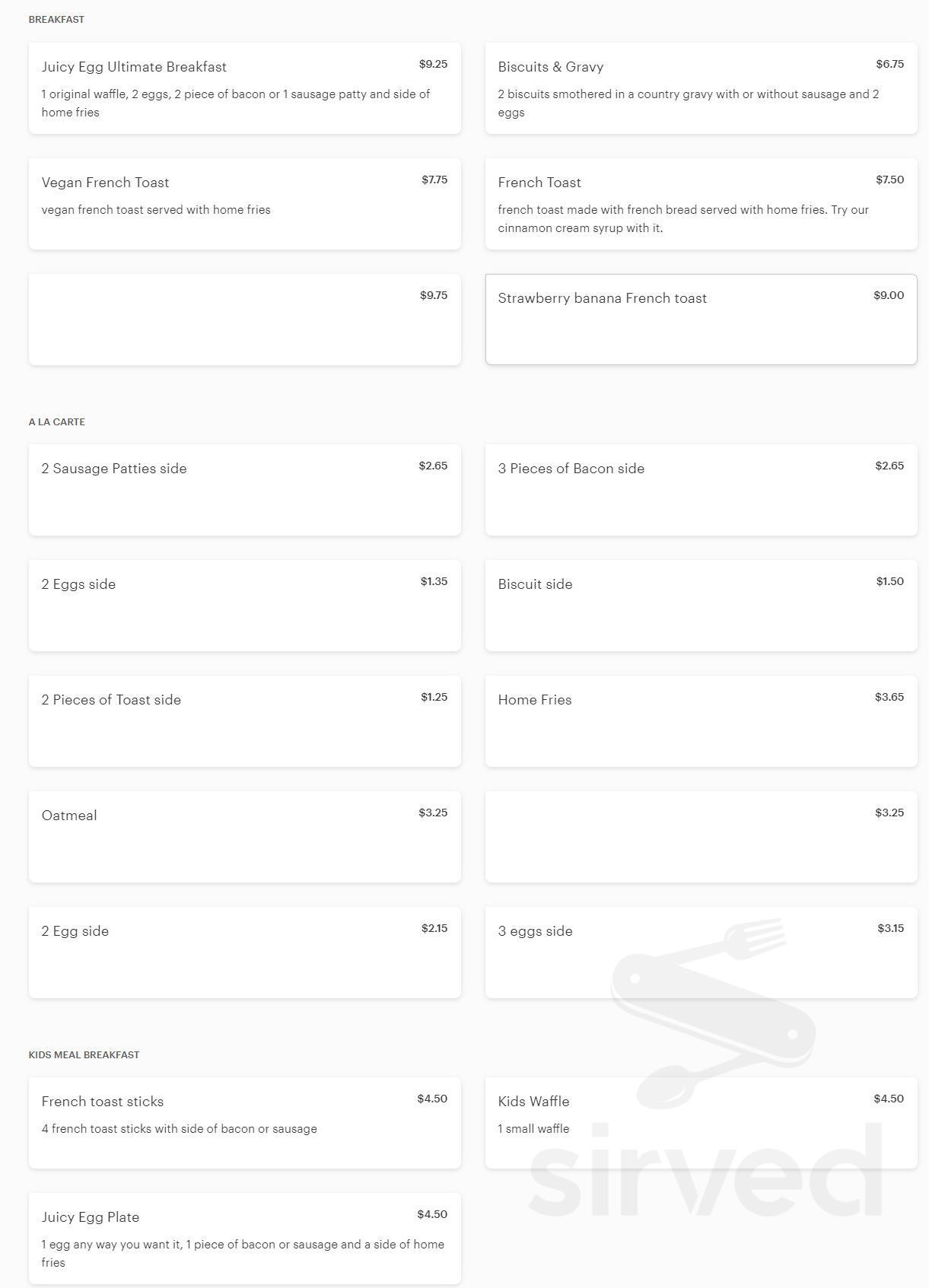Open the Vegan French Toast card
This screenshot has width=929, height=1288.
pyautogui.click(x=244, y=204)
